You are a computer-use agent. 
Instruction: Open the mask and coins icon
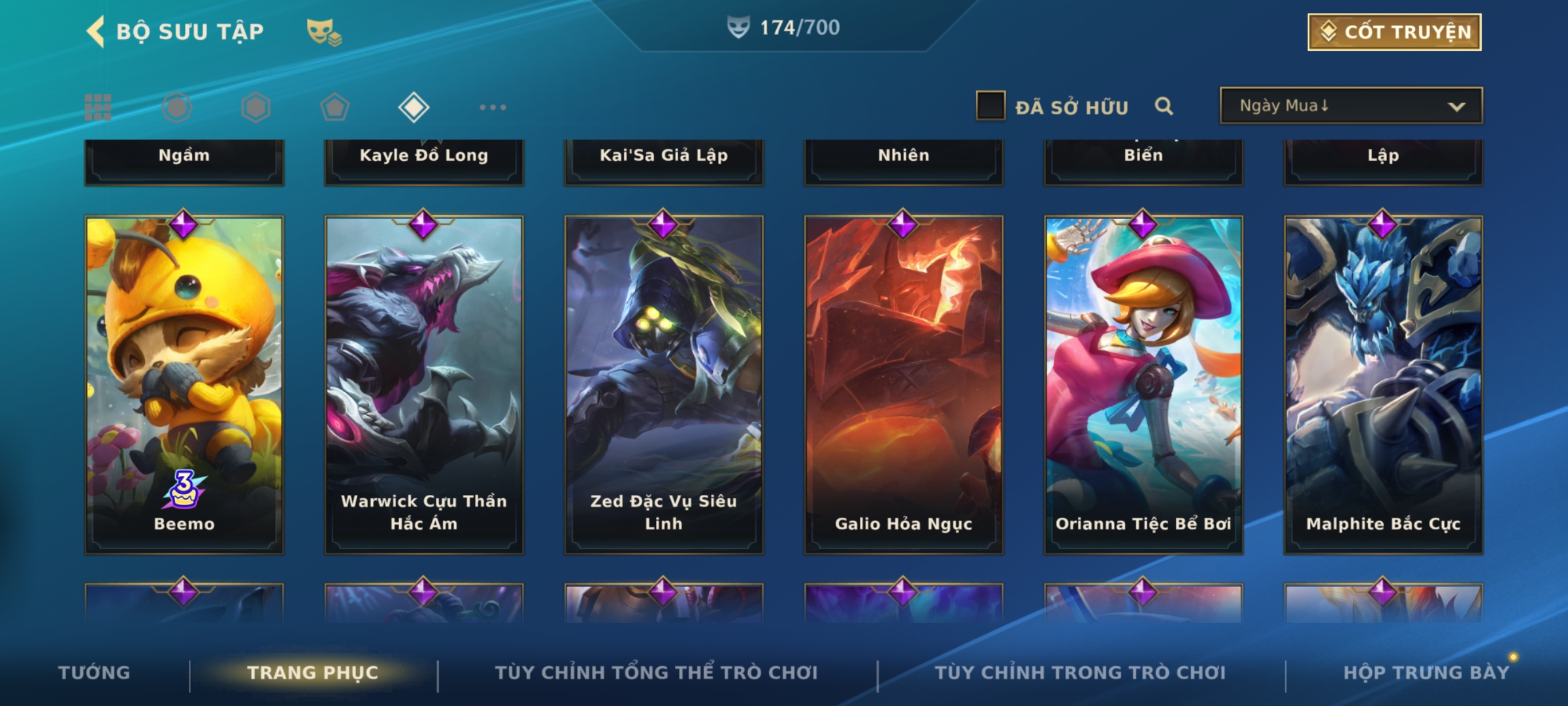tap(324, 31)
